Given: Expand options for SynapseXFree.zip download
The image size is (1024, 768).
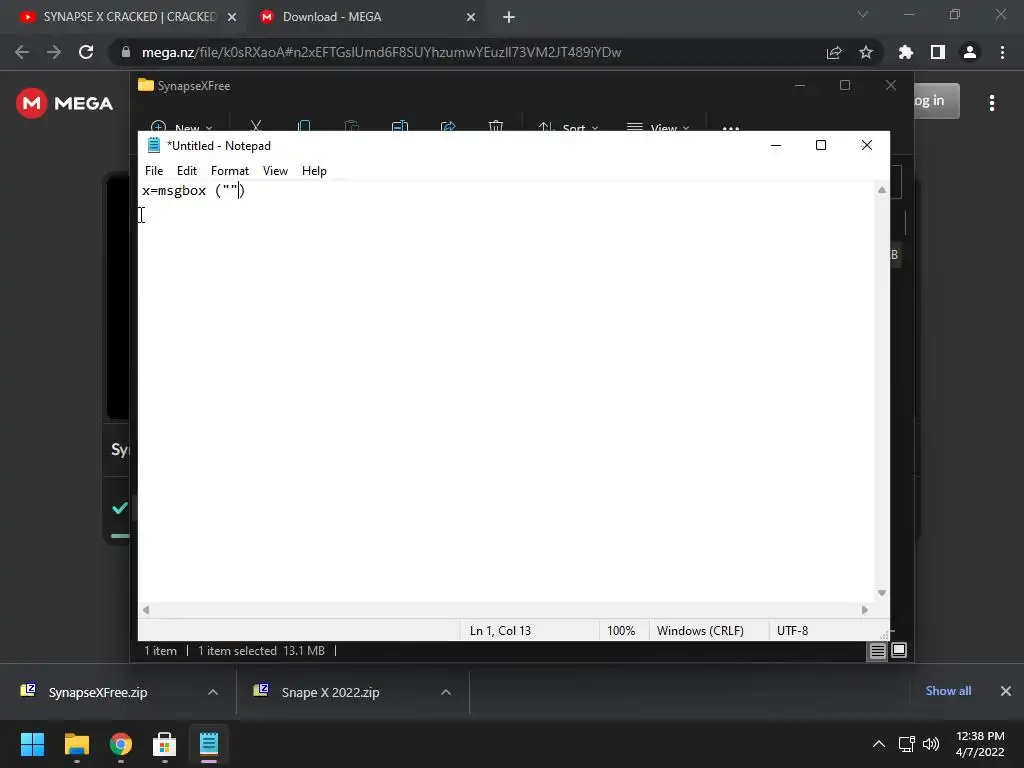Looking at the screenshot, I should tap(213, 692).
